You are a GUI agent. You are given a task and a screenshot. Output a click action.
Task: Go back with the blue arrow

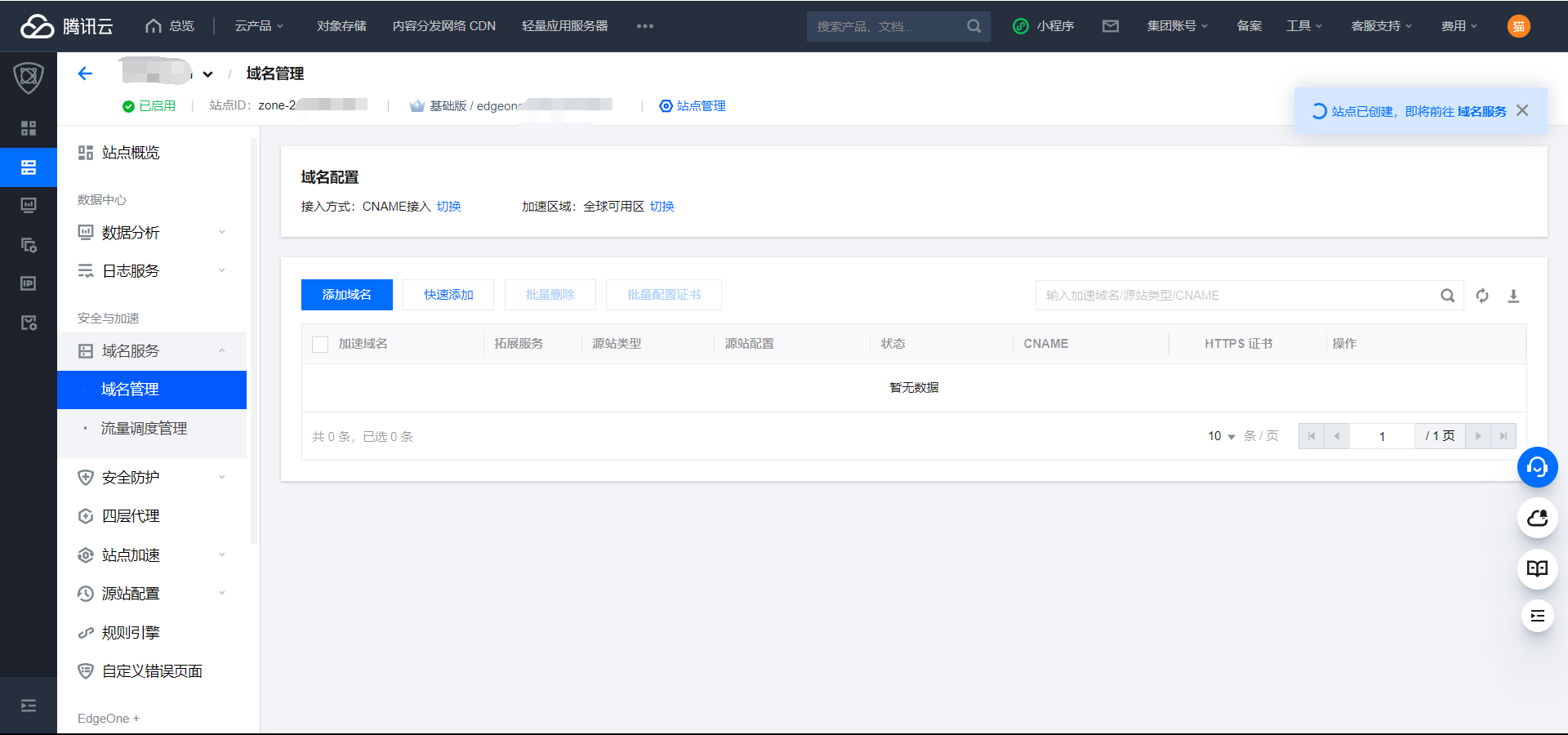pos(85,73)
